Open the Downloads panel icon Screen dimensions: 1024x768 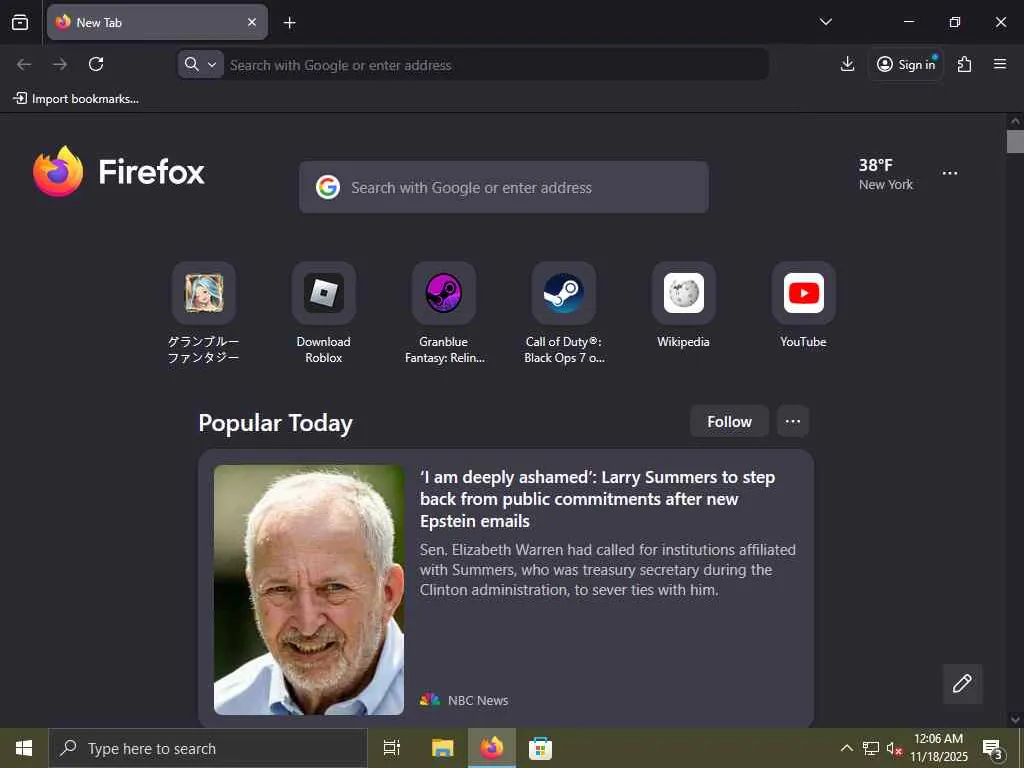click(847, 64)
